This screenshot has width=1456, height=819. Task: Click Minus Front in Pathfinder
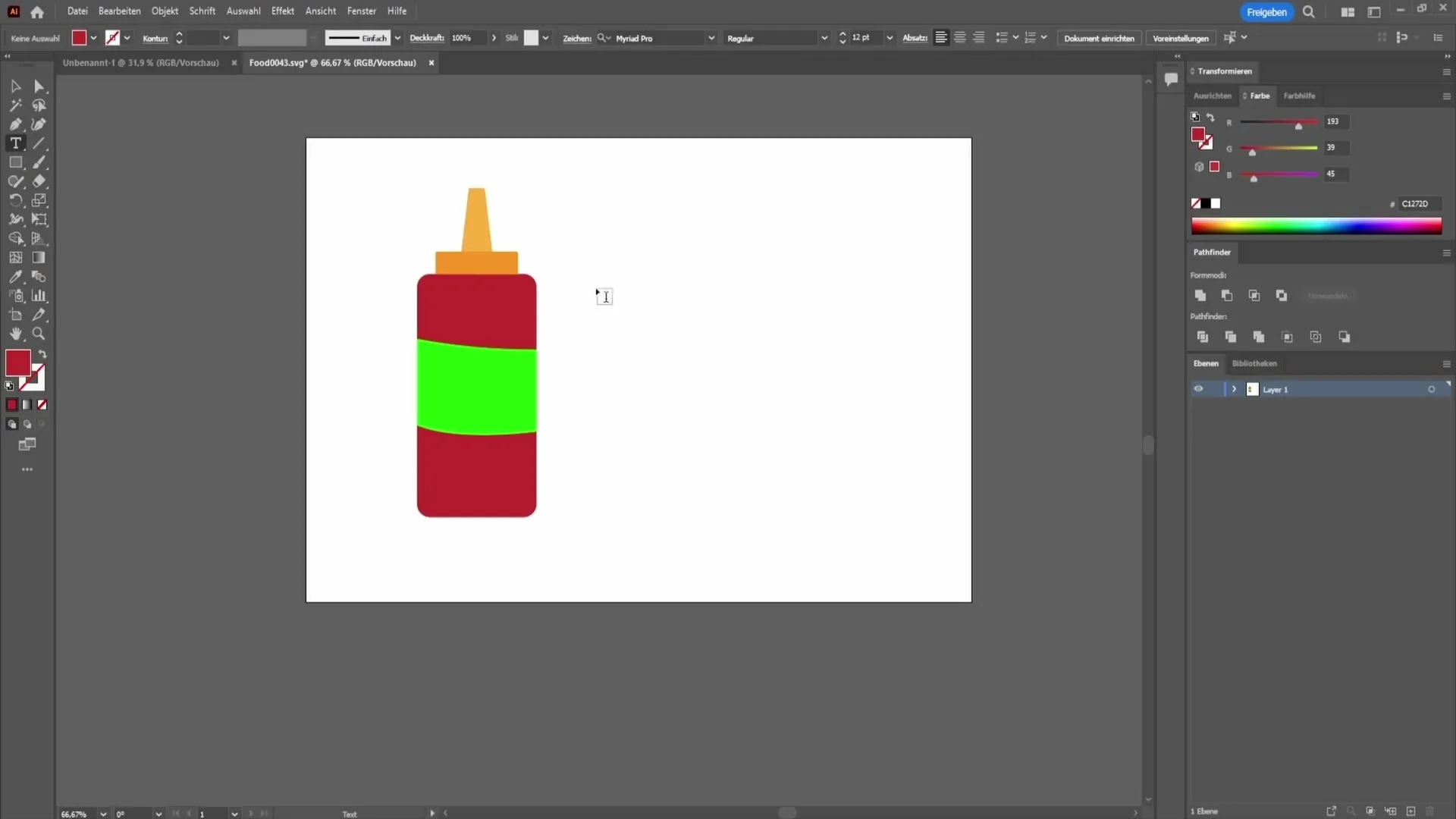pos(1227,296)
